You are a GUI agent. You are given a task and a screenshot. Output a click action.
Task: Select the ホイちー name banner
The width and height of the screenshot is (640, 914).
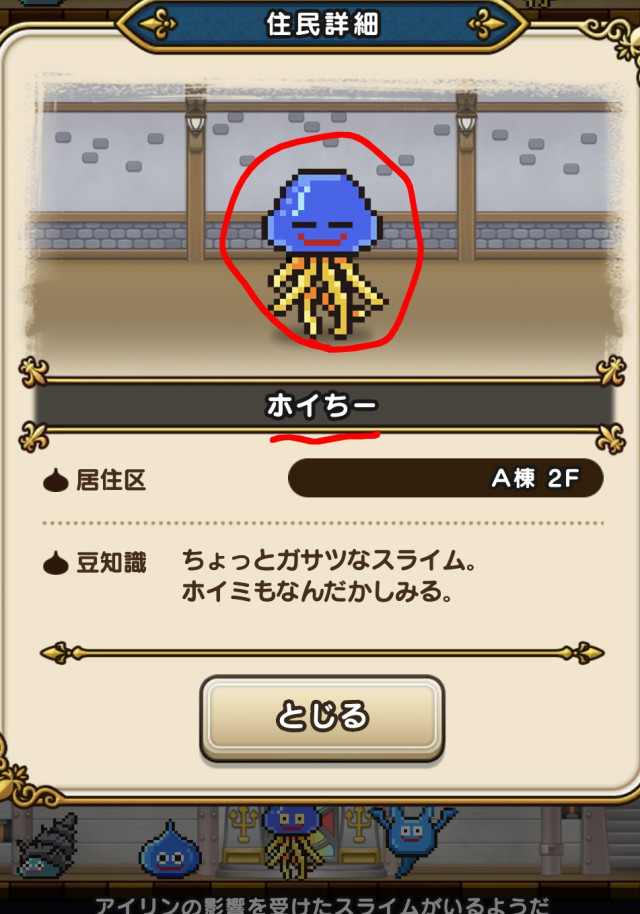pos(322,405)
